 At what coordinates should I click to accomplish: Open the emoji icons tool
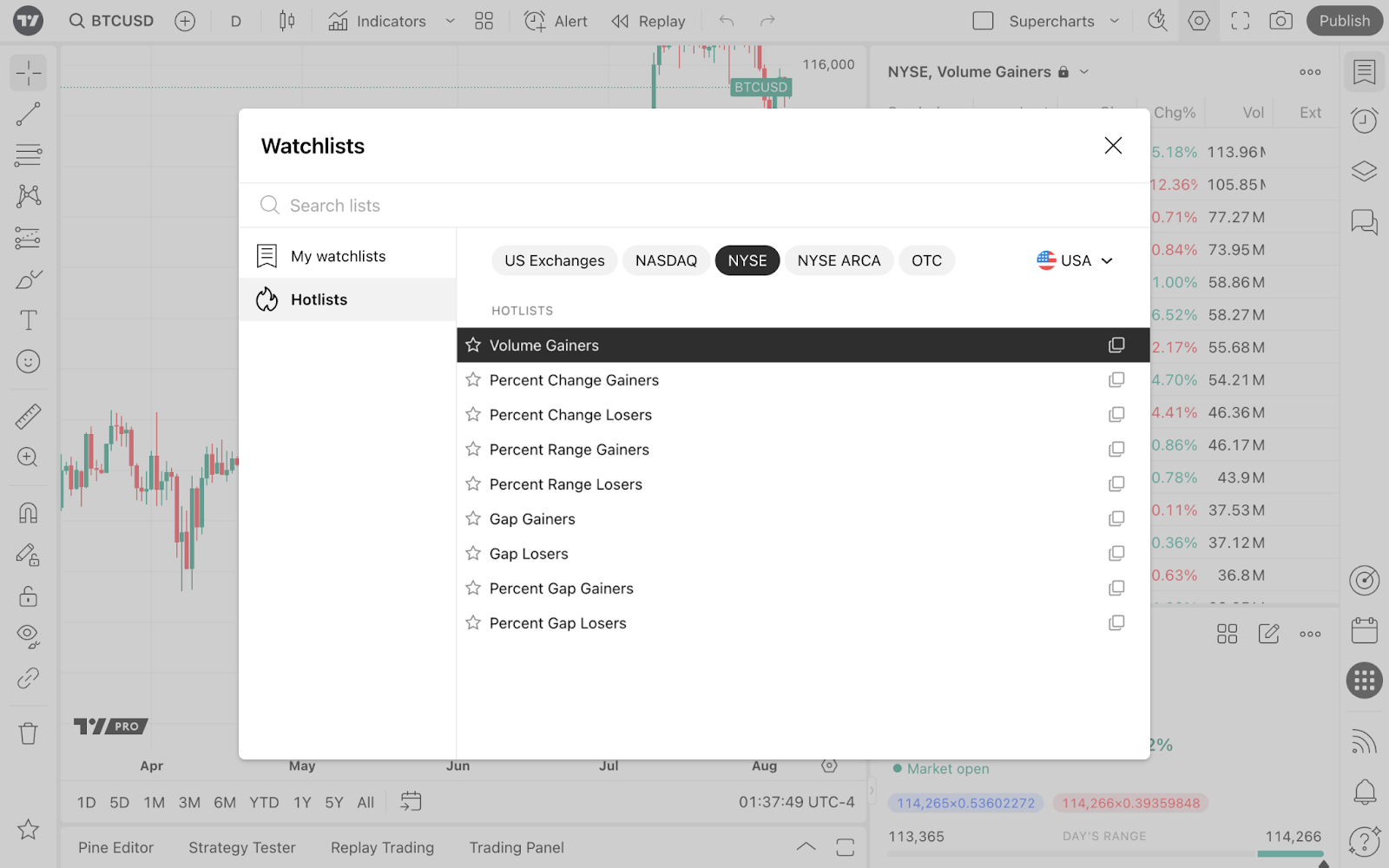pyautogui.click(x=29, y=361)
